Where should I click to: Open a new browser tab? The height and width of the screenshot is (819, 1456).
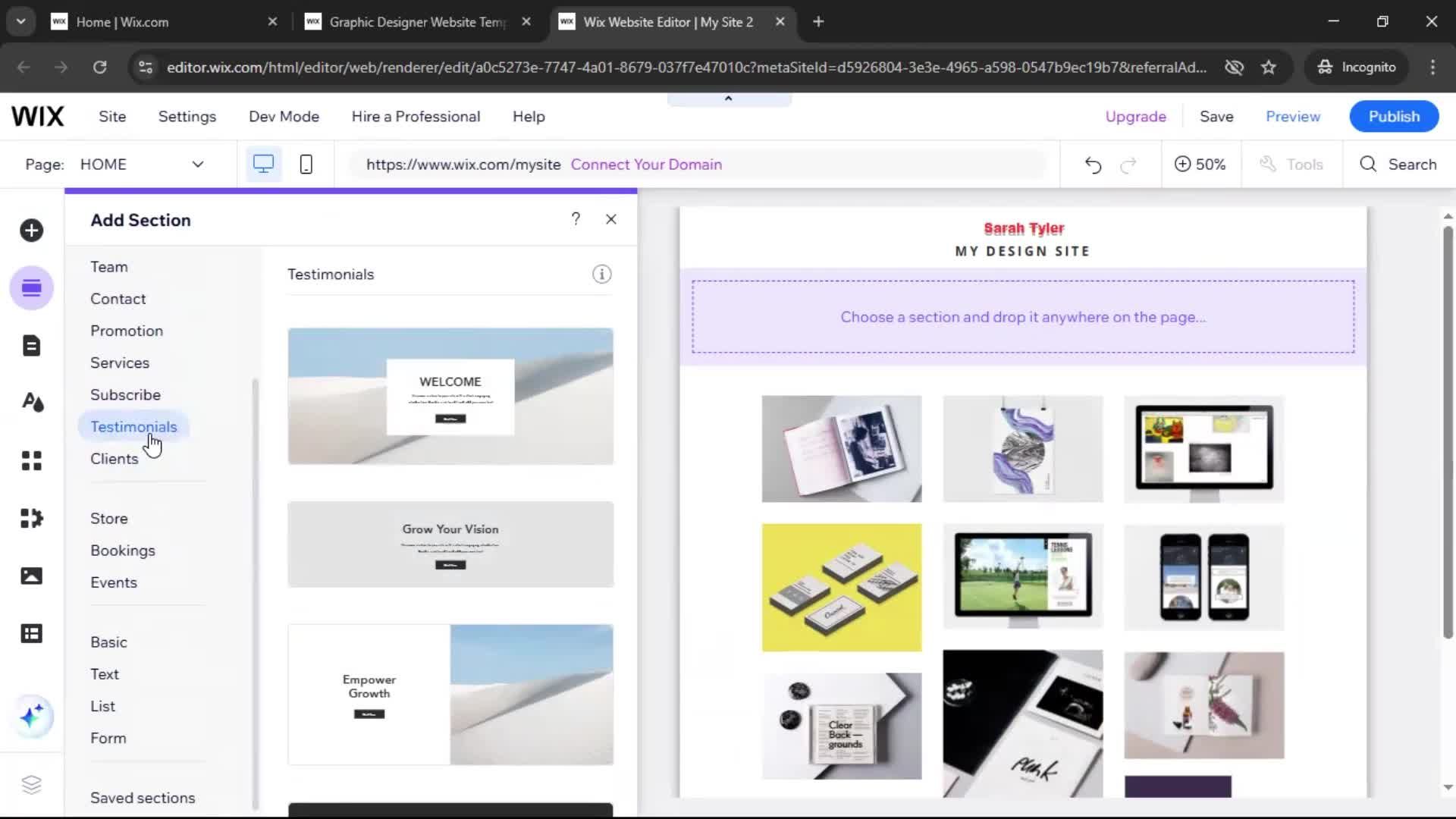coord(818,22)
